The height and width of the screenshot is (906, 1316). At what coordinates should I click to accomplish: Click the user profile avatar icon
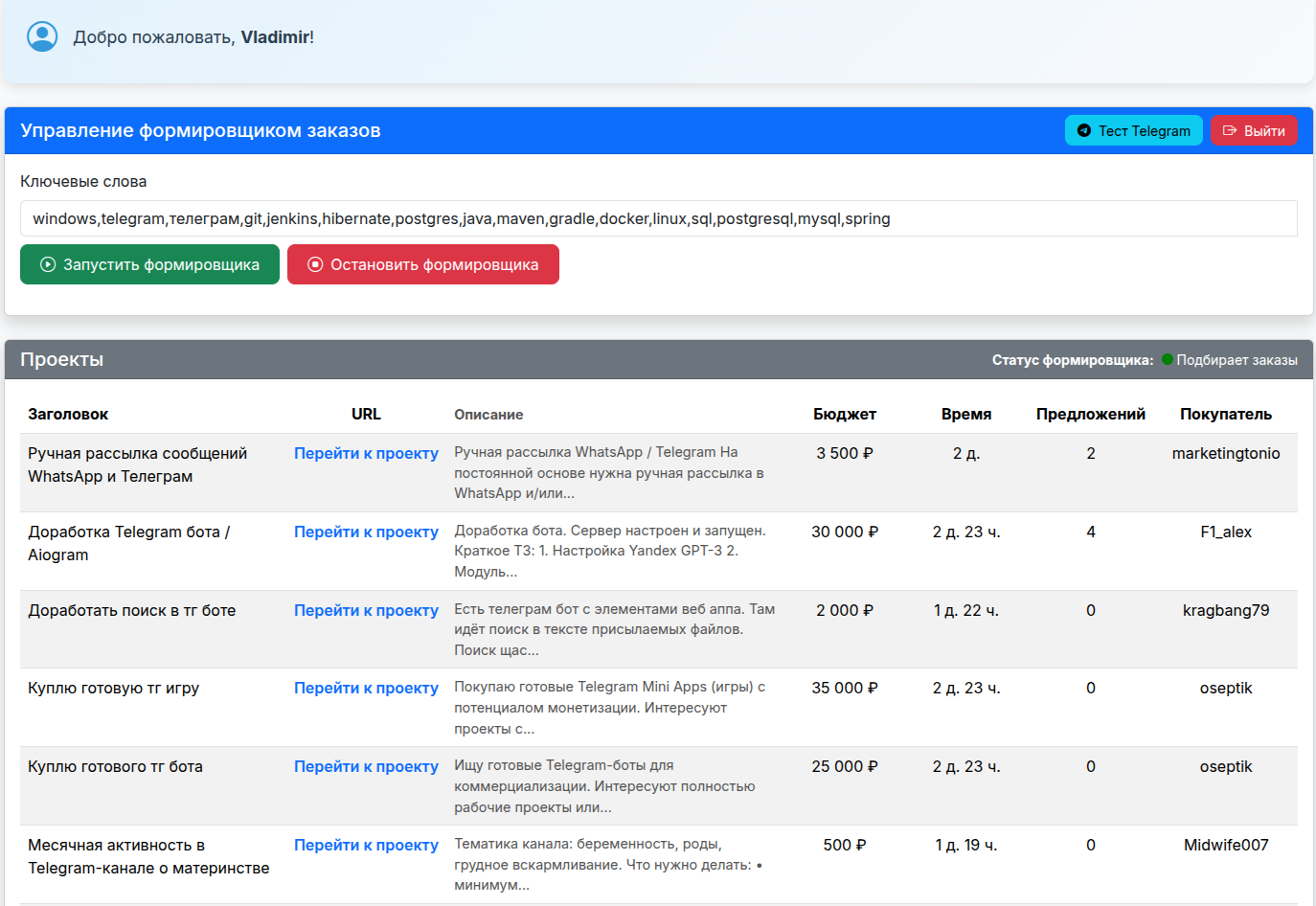[42, 36]
